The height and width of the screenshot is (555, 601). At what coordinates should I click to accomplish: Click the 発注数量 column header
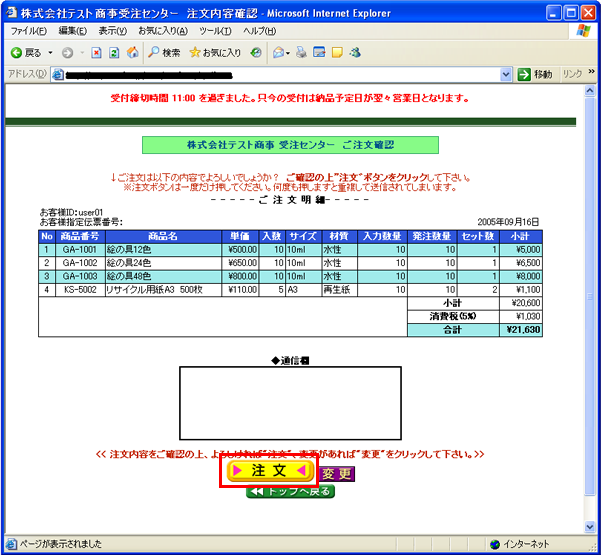pyautogui.click(x=432, y=236)
